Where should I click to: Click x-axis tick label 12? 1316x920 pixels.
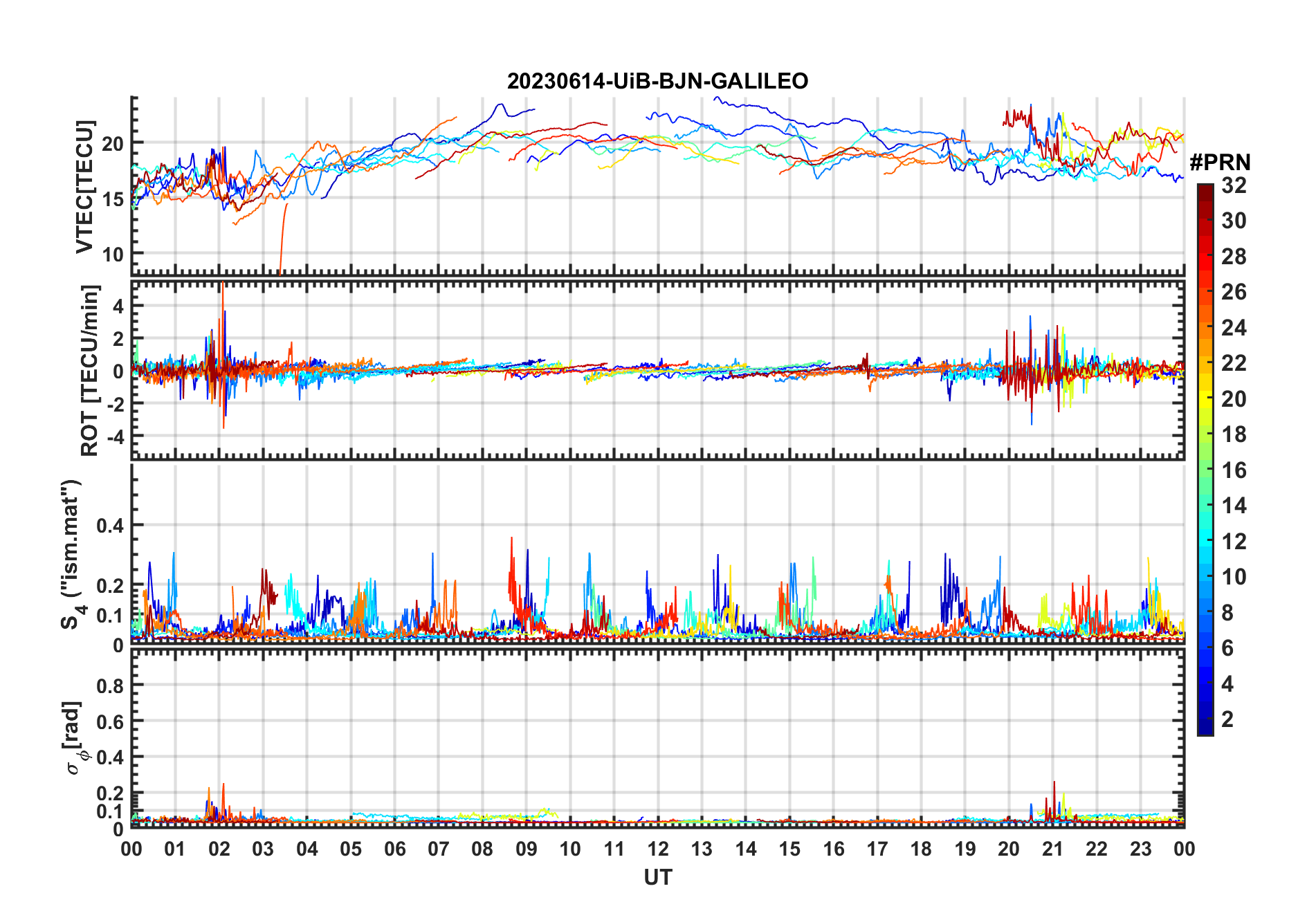point(658,849)
